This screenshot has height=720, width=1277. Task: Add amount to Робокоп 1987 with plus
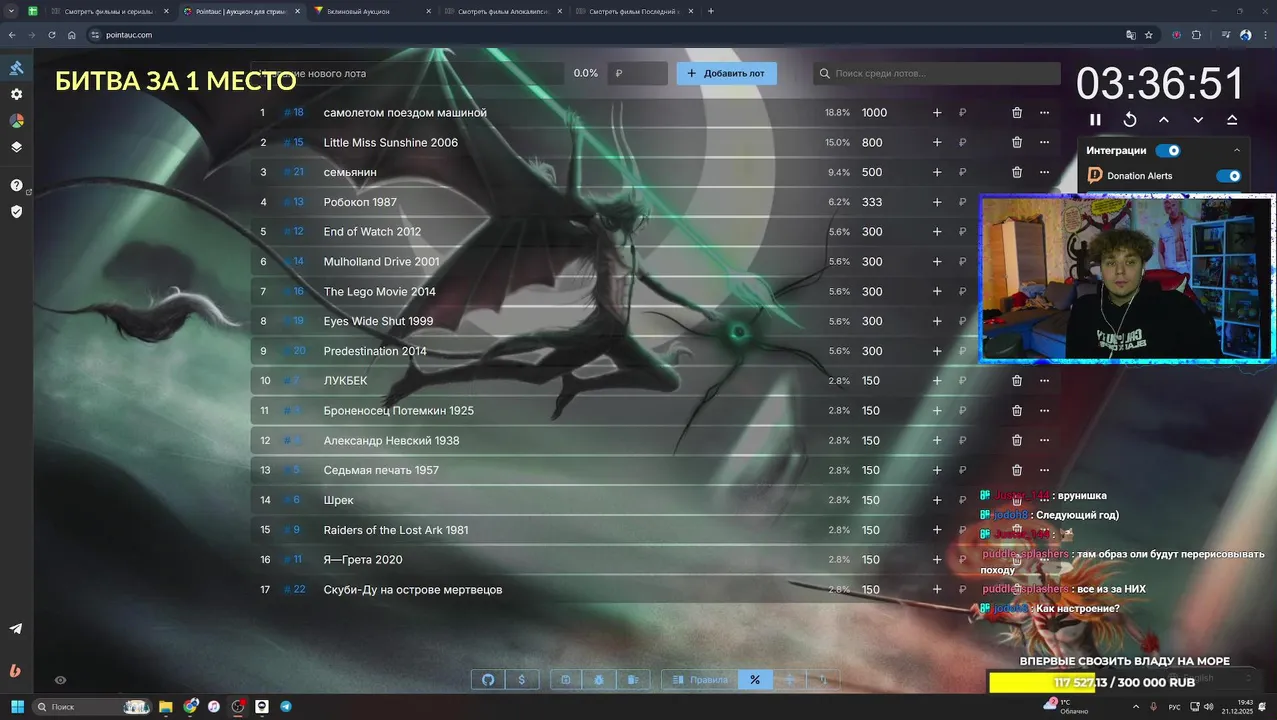(x=937, y=202)
